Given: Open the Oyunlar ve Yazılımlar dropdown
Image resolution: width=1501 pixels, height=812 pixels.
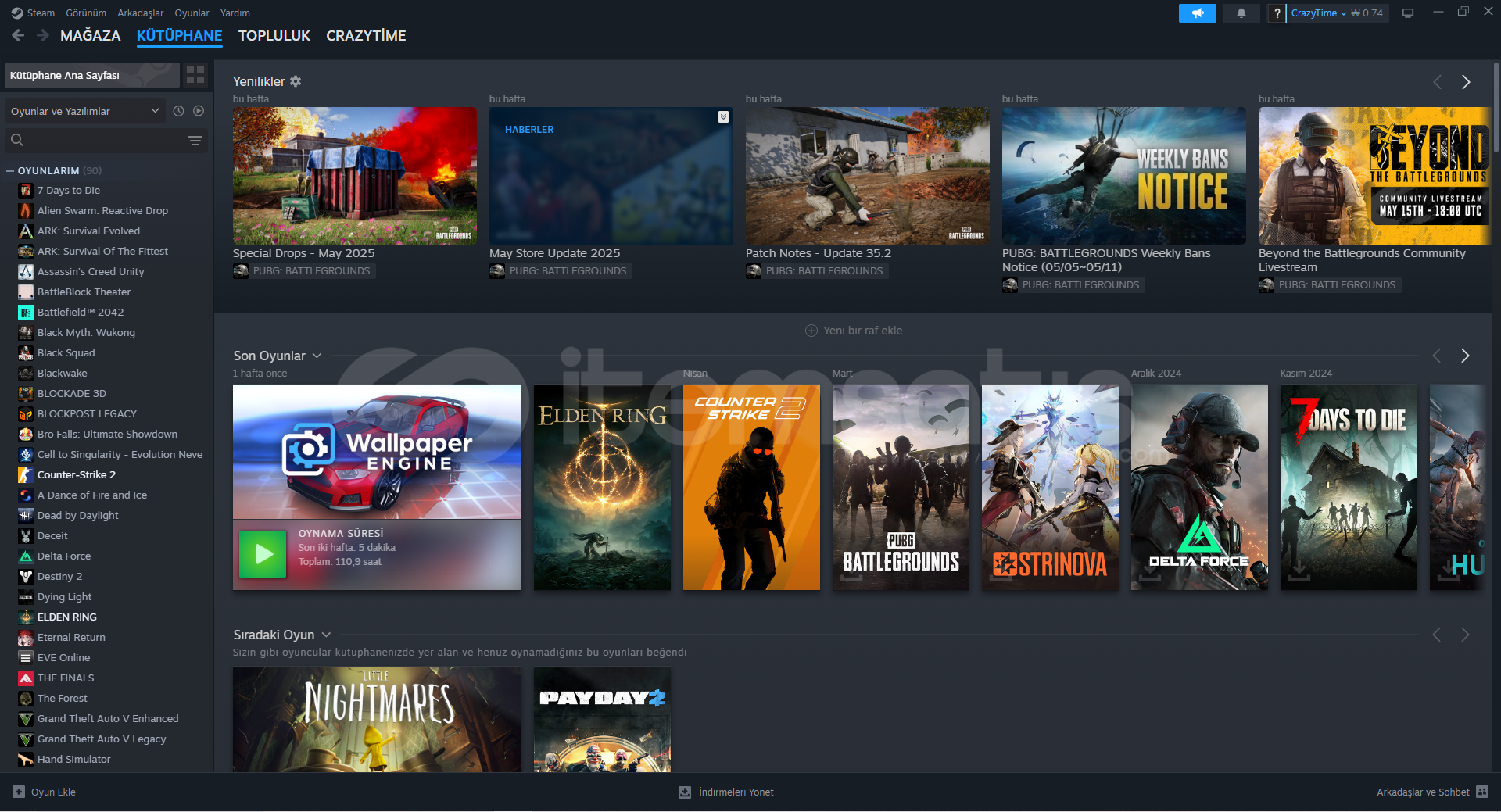Looking at the screenshot, I should pyautogui.click(x=84, y=111).
